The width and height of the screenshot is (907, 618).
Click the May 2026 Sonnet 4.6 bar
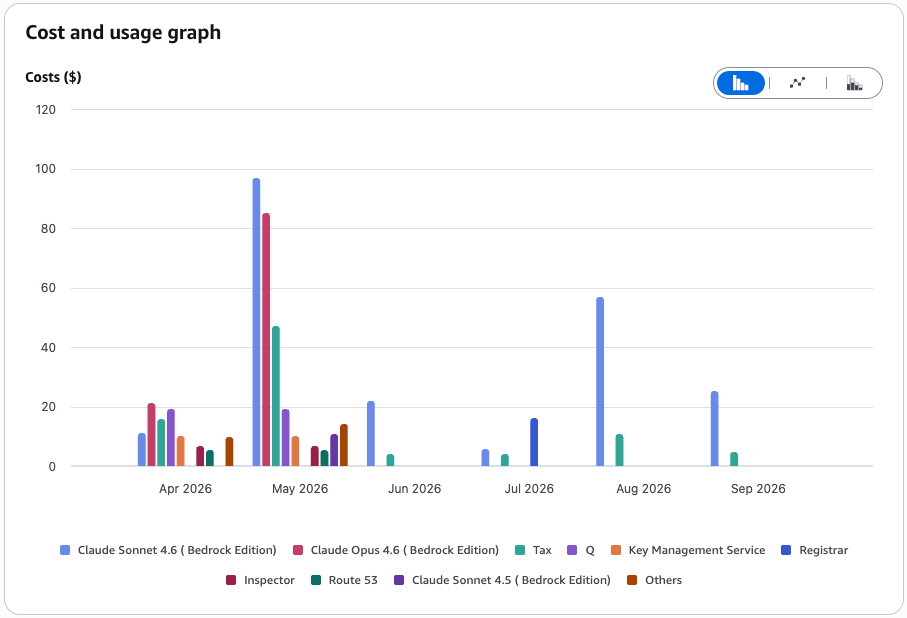point(256,322)
